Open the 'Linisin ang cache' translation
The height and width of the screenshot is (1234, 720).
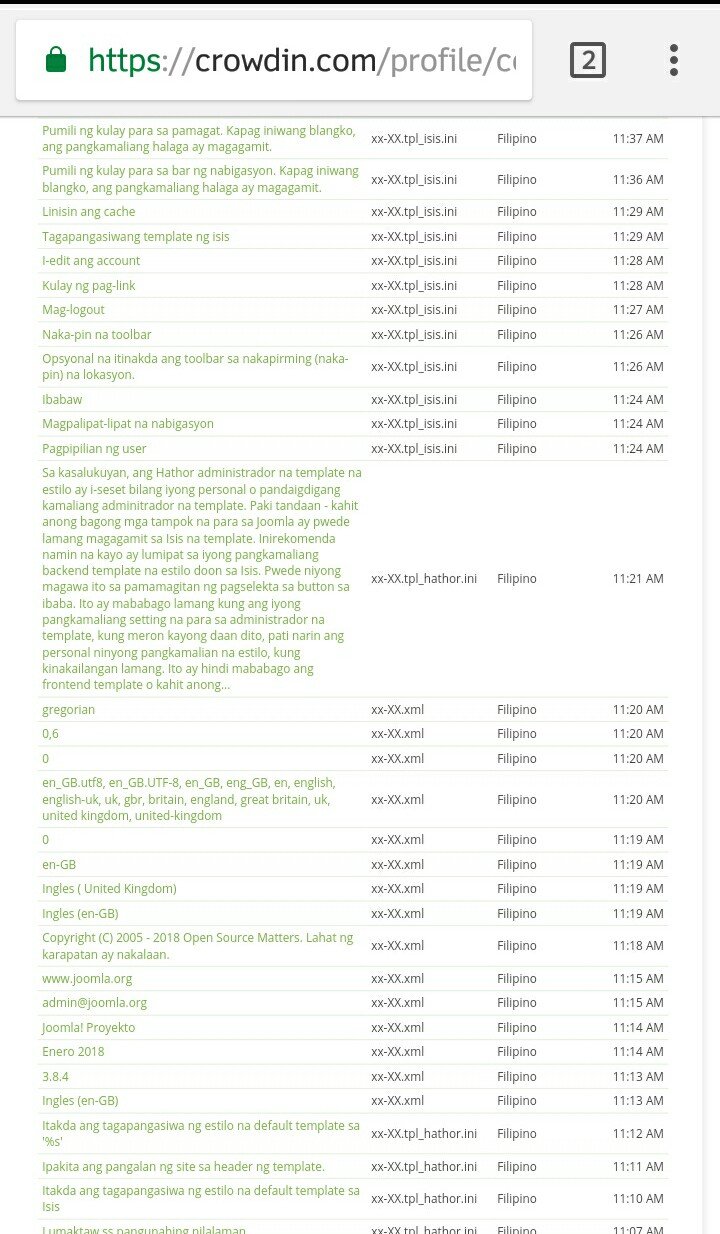pos(89,212)
